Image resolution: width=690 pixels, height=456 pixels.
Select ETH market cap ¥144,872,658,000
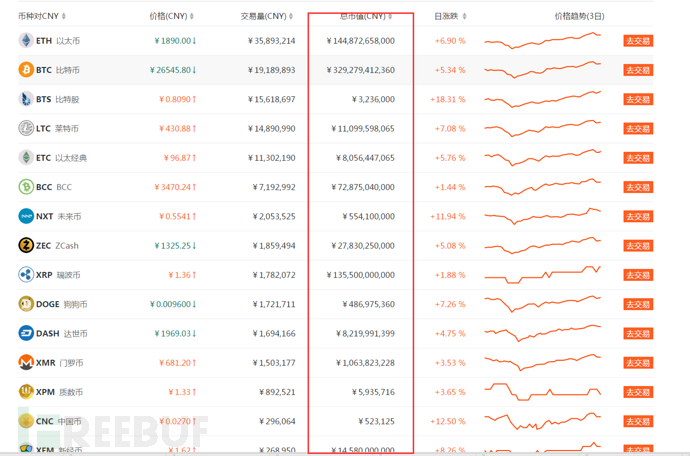pos(360,41)
